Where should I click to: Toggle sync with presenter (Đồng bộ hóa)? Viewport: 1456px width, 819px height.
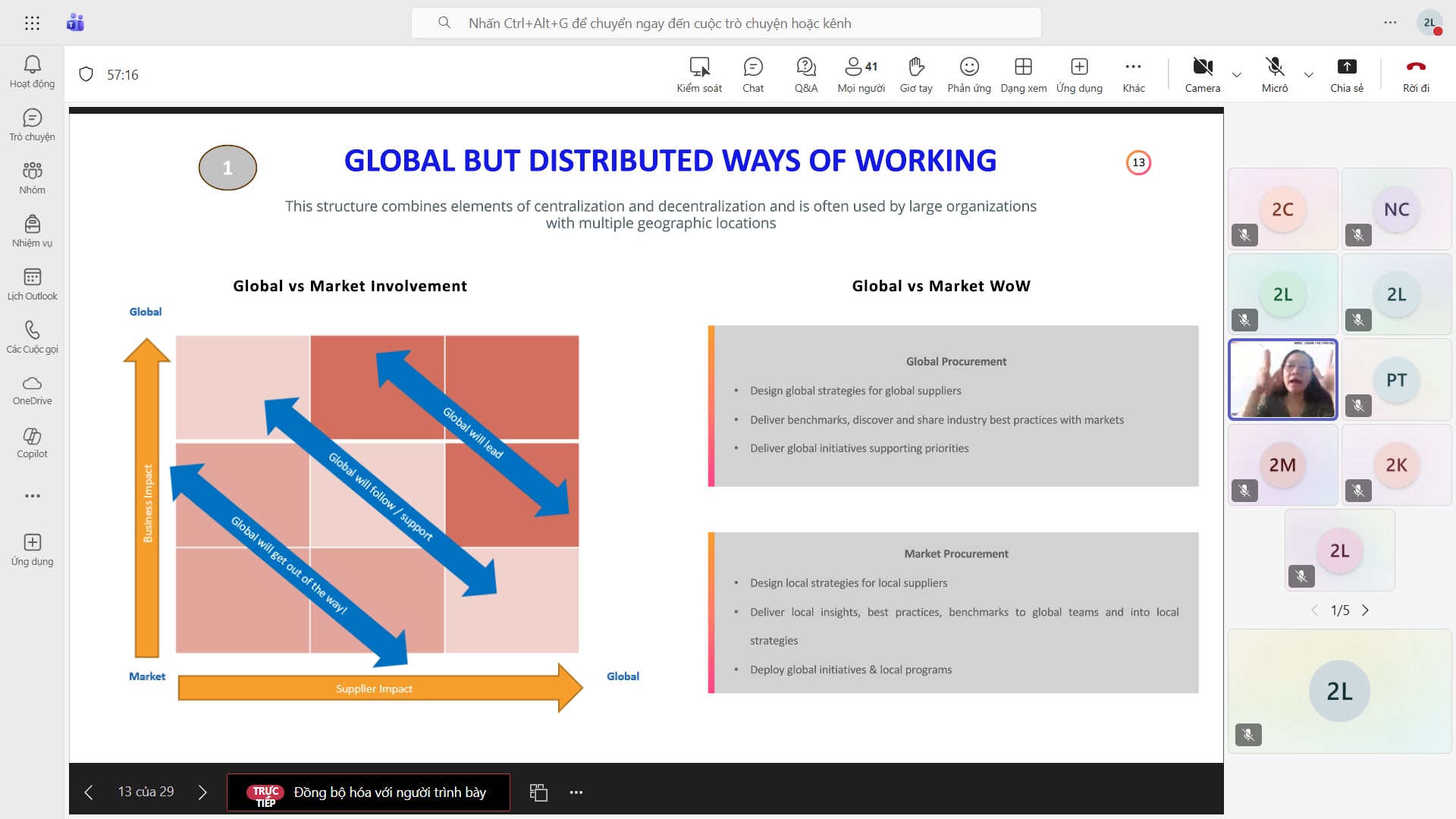coord(369,792)
